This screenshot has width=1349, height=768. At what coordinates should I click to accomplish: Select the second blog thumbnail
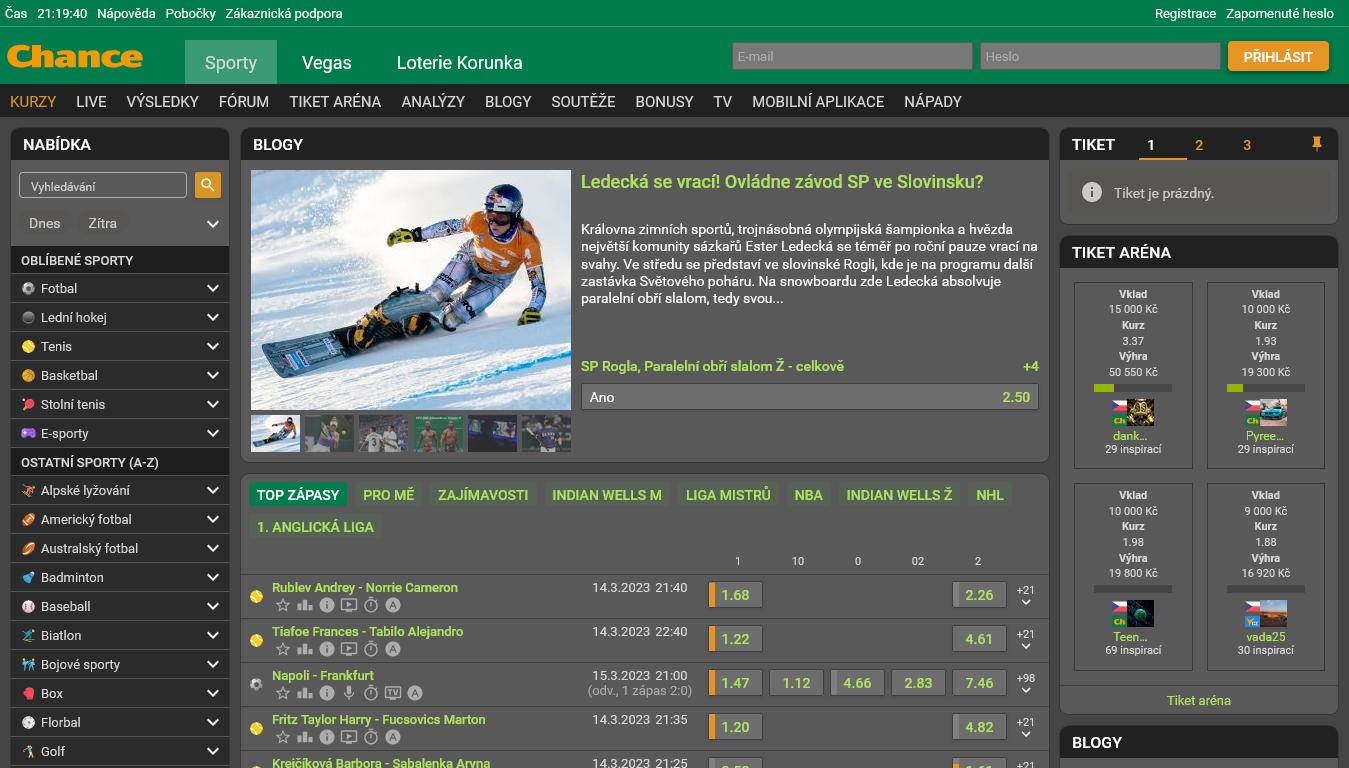330,433
